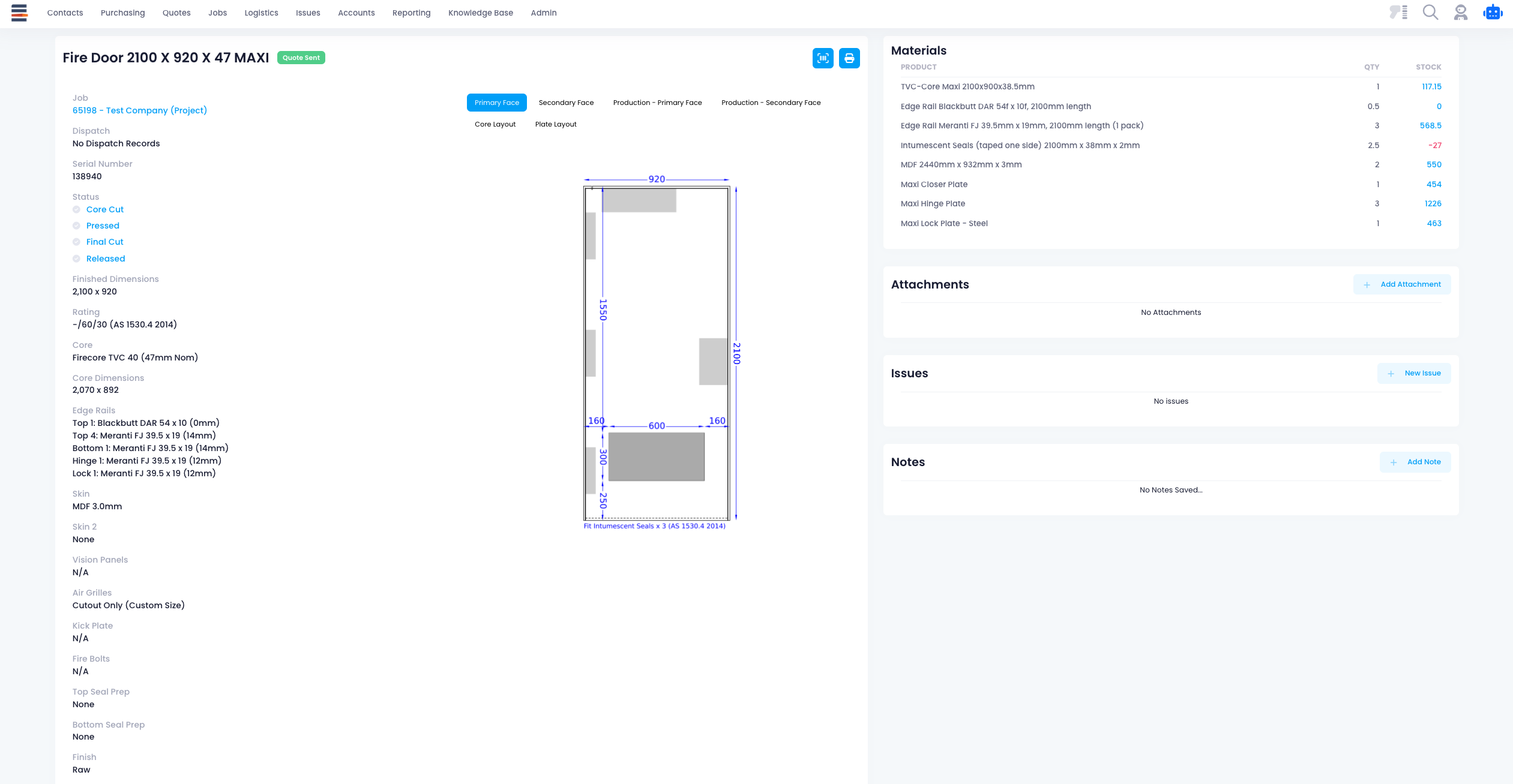
Task: Open the Admin menu
Action: point(544,13)
